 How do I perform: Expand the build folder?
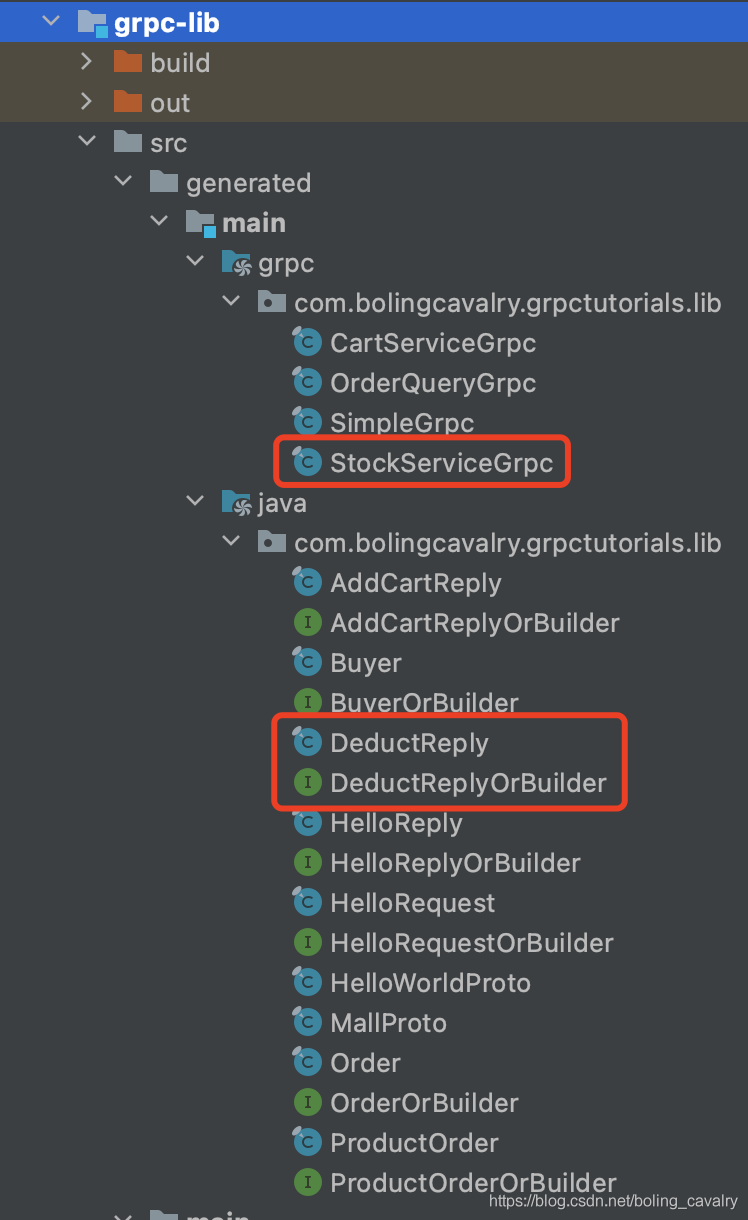(86, 62)
